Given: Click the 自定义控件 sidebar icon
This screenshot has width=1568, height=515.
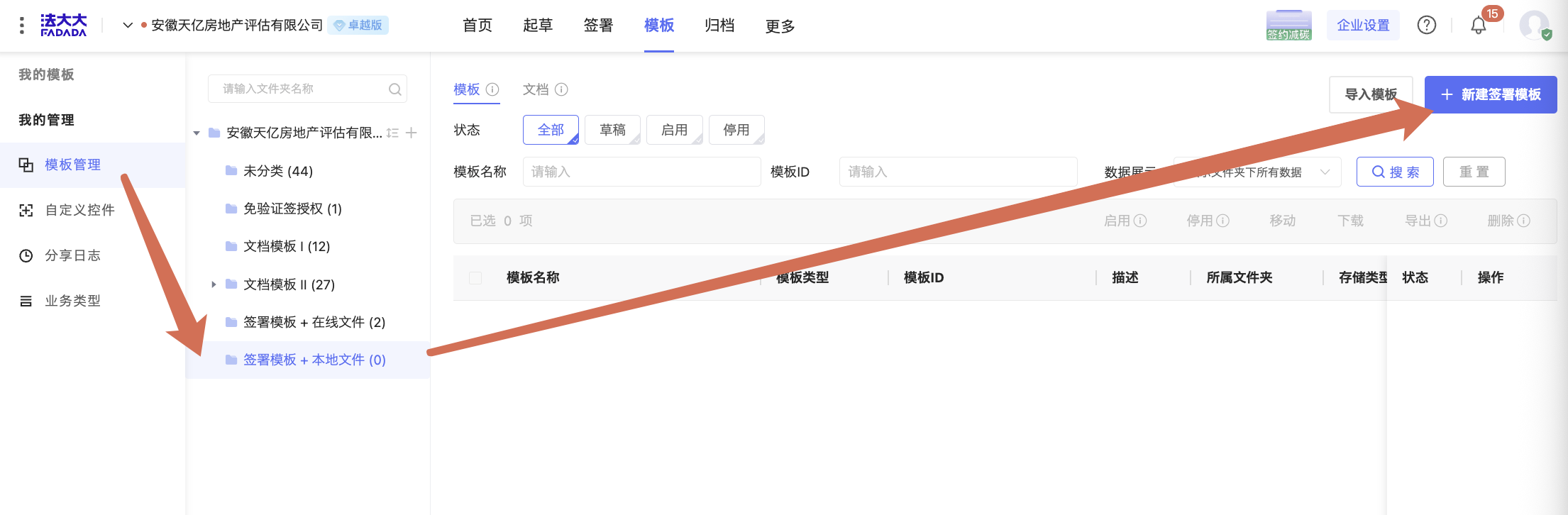Looking at the screenshot, I should (x=26, y=210).
